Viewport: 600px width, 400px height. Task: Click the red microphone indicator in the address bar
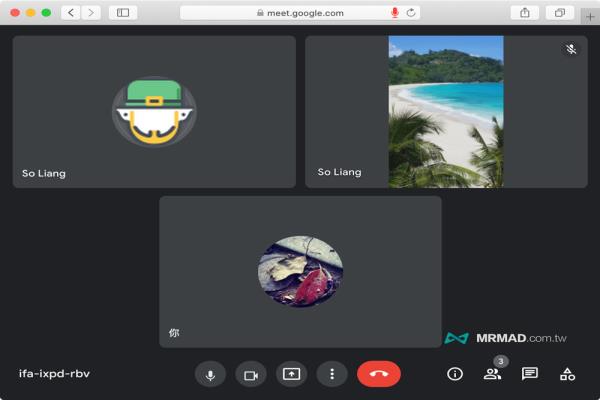395,13
